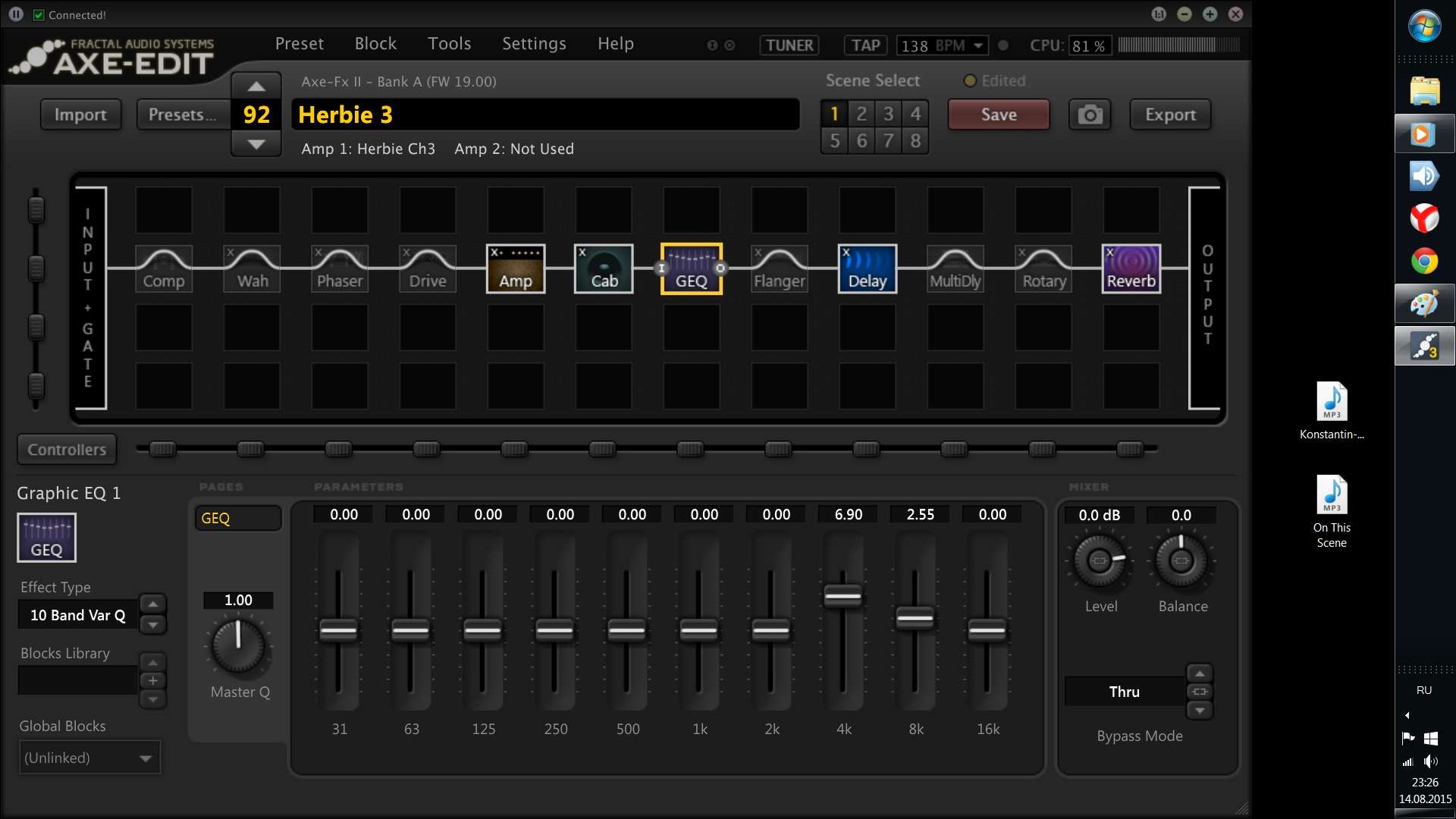
Task: Open Windows Explorer from the taskbar
Action: [1425, 91]
